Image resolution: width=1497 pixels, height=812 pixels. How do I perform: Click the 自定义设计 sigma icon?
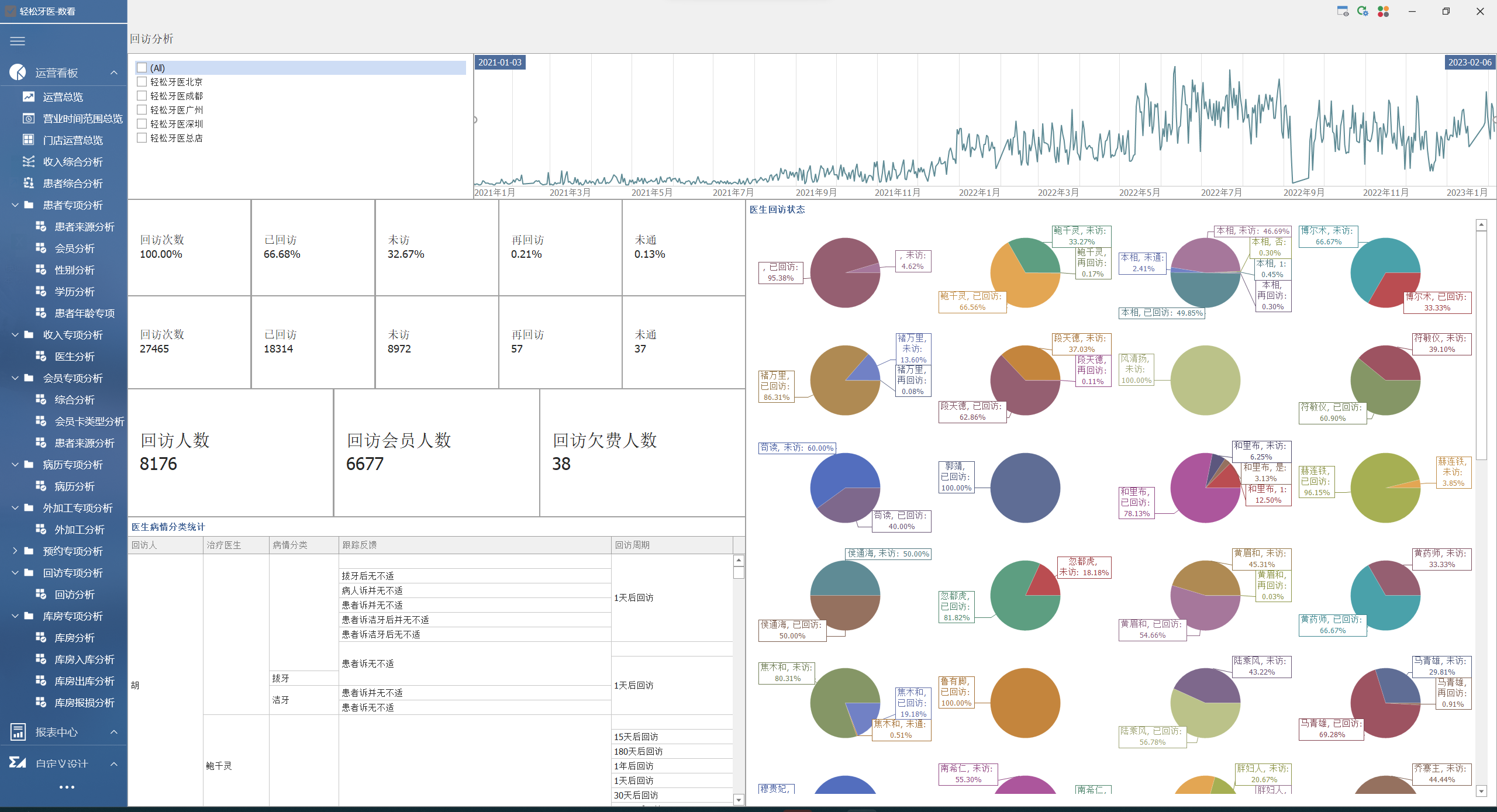pyautogui.click(x=18, y=762)
